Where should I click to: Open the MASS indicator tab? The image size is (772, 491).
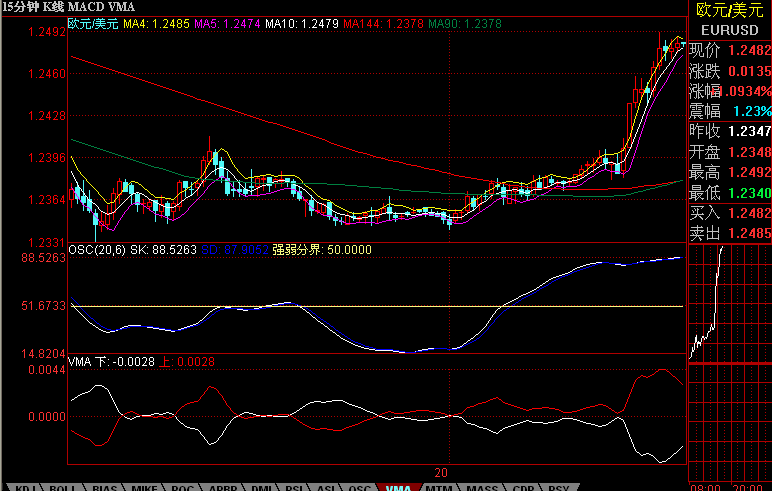coord(481,487)
